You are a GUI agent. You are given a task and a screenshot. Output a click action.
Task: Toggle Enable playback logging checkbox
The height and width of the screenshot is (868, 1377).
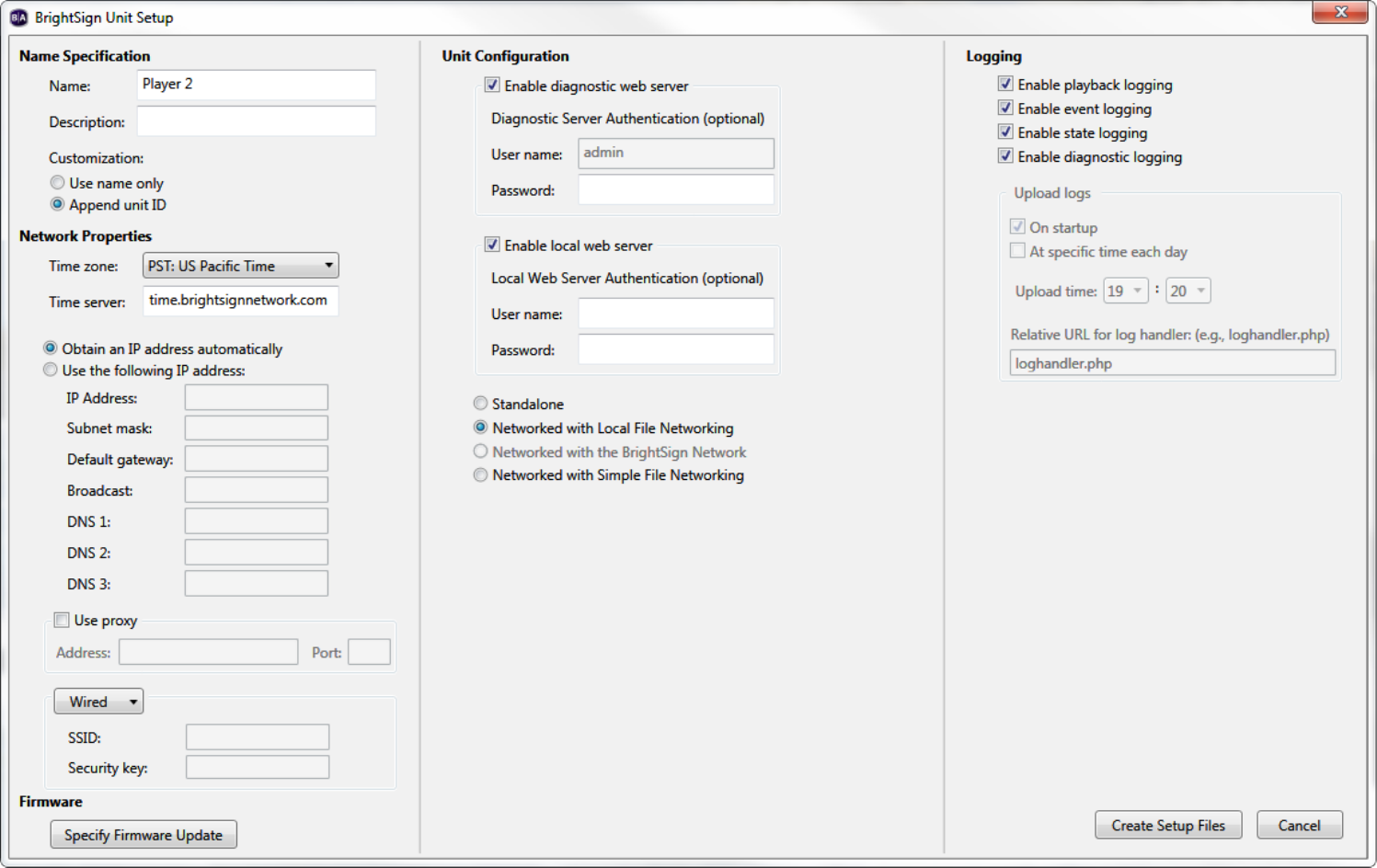pos(1005,85)
